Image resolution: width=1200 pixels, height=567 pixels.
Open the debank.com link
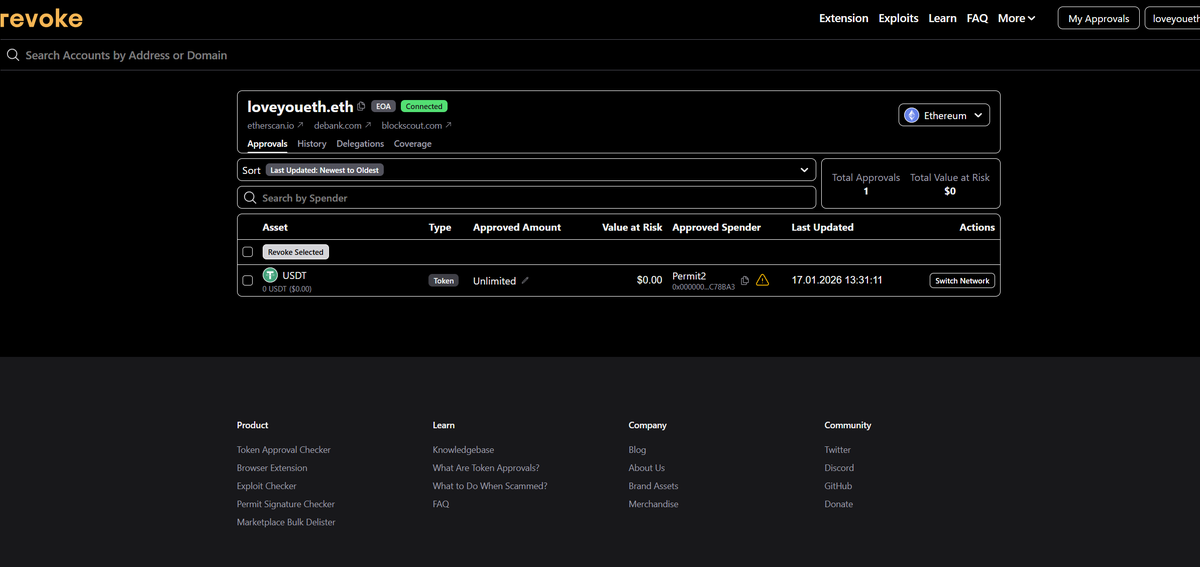point(343,126)
